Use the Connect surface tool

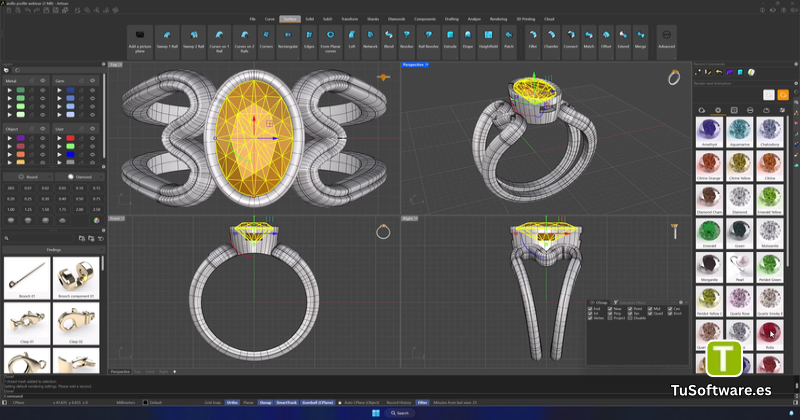(x=570, y=40)
